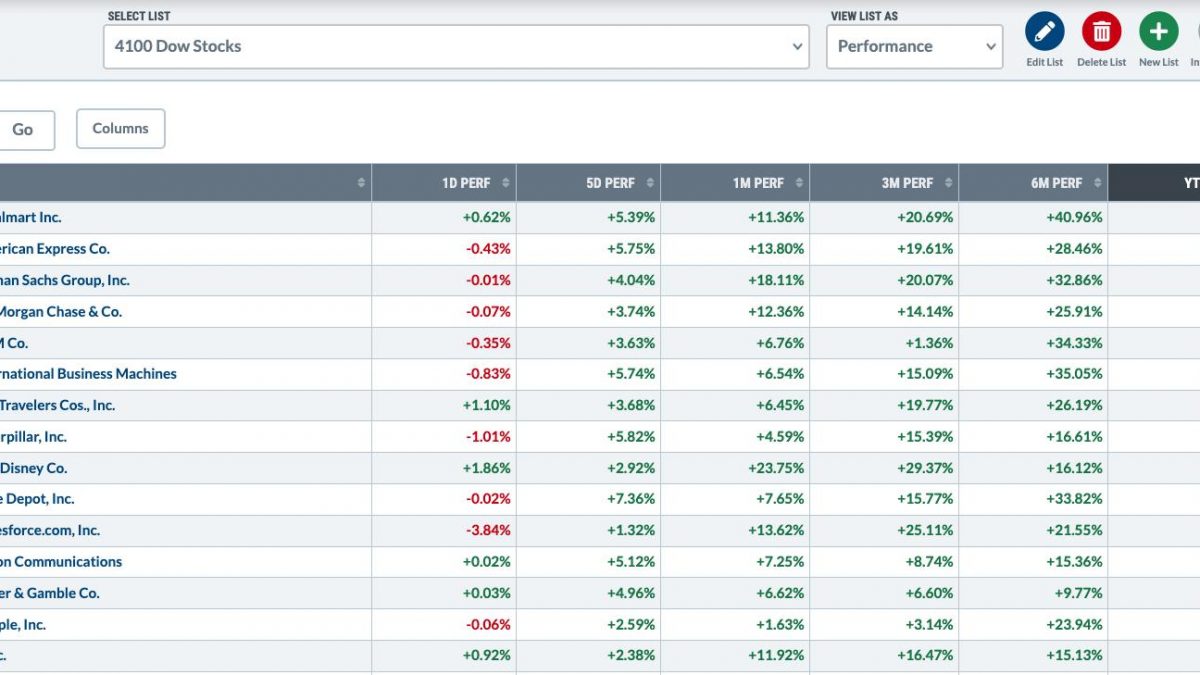Click the blue Edit List pencil icon
Viewport: 1200px width, 675px height.
(1044, 32)
